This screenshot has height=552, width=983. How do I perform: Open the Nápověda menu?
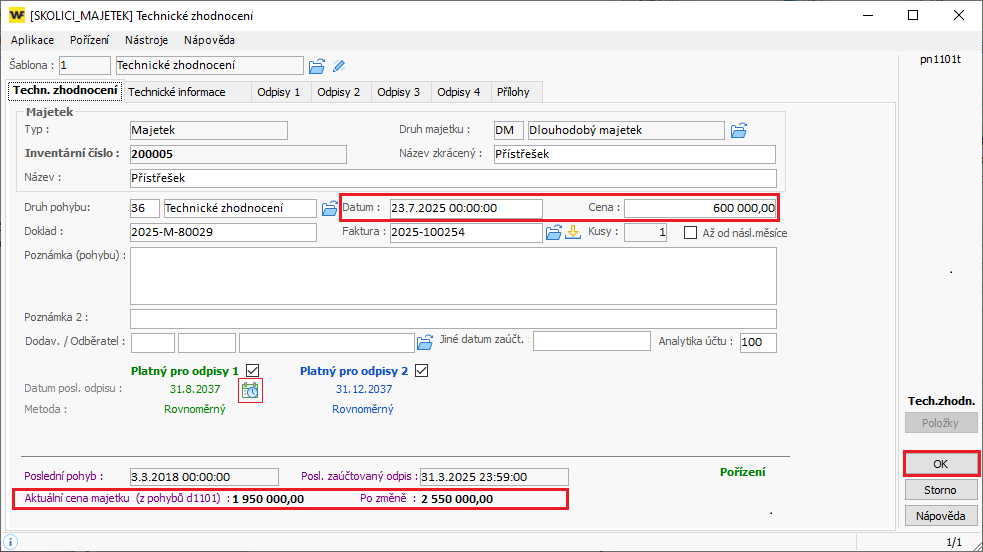209,40
